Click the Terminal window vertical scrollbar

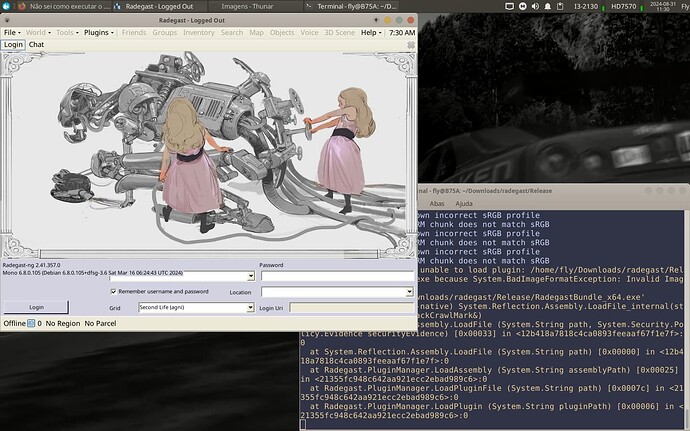[687, 319]
